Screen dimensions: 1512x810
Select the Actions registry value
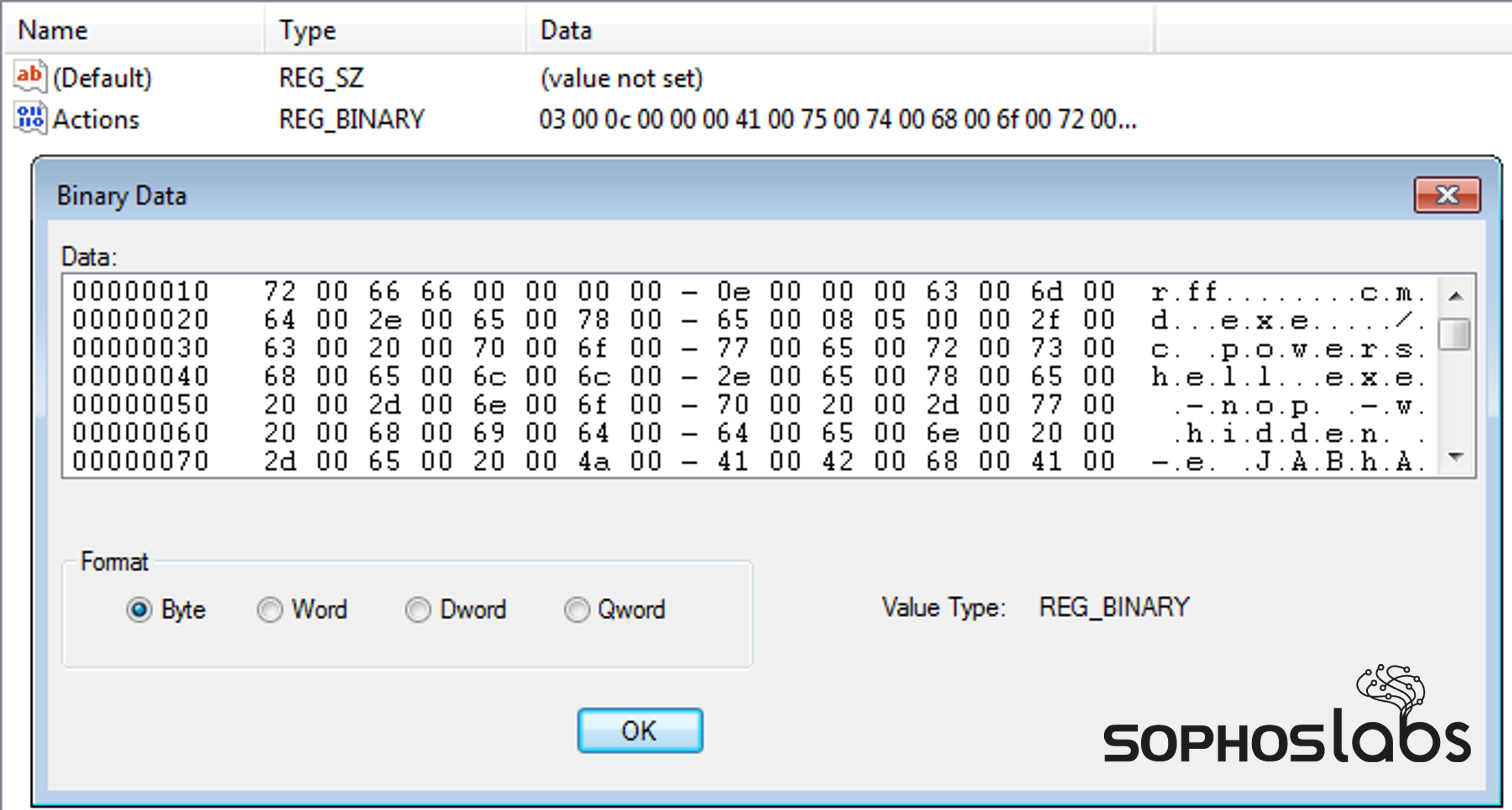97,119
